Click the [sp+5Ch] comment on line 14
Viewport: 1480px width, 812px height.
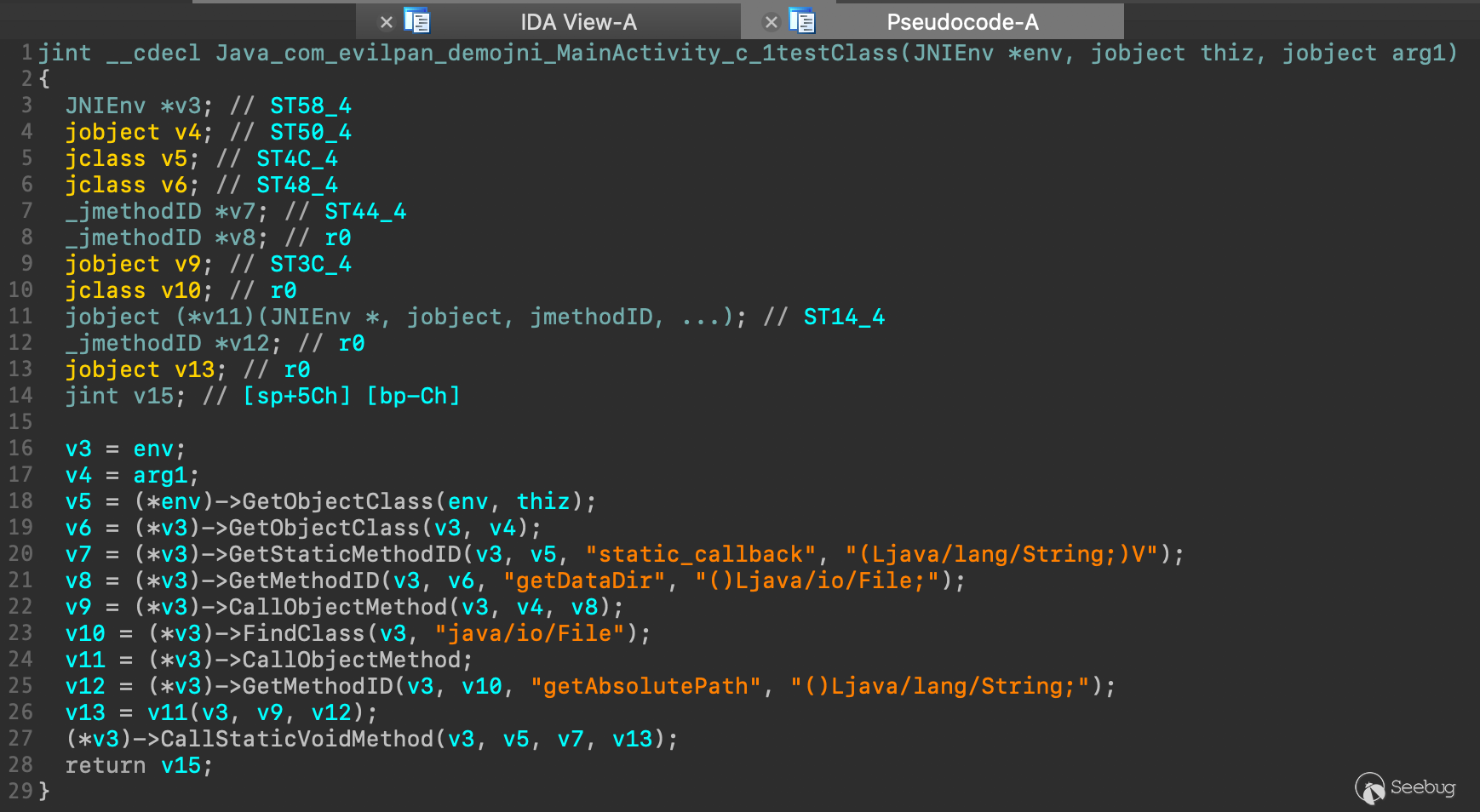click(296, 396)
